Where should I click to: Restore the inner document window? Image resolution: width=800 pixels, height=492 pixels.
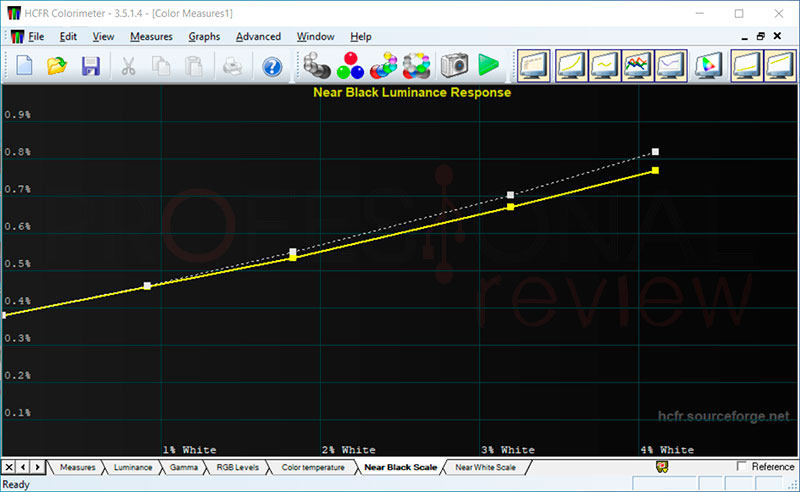pyautogui.click(x=761, y=36)
